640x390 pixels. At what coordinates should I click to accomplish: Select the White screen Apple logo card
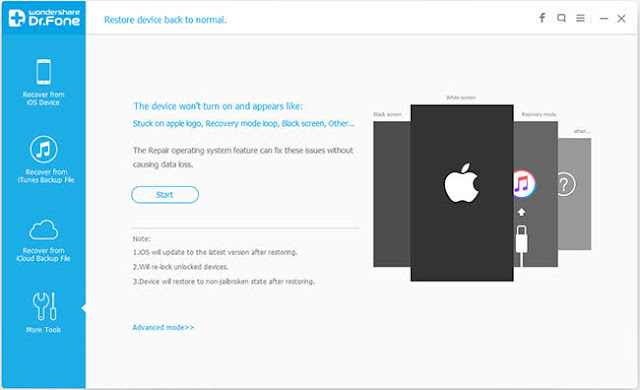tap(462, 193)
